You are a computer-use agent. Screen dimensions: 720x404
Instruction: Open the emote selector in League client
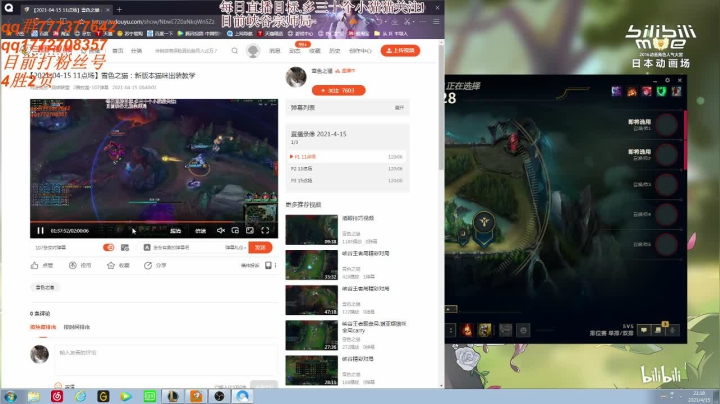click(523, 330)
